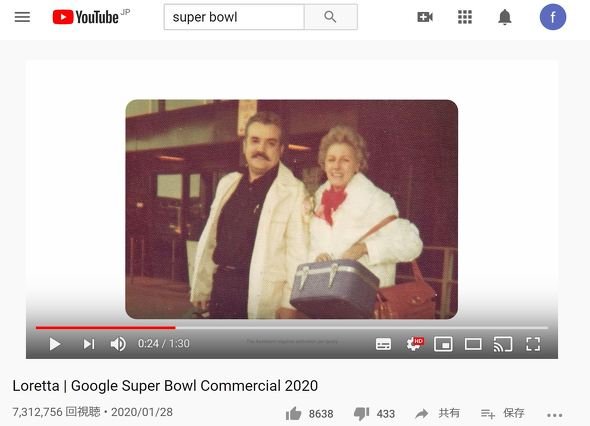
Task: Open the account avatar menu
Action: [x=553, y=17]
